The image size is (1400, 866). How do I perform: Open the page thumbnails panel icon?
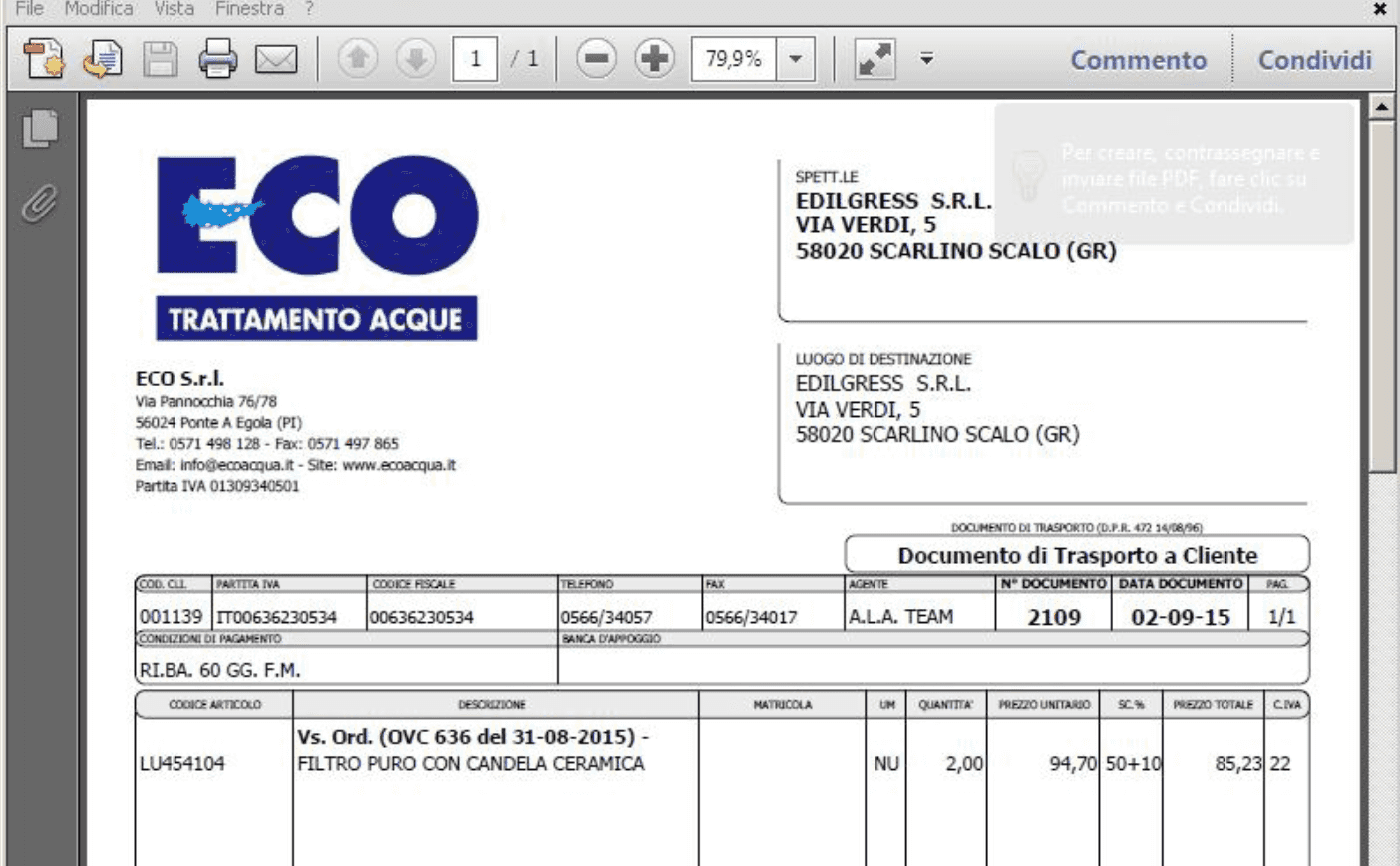[40, 128]
